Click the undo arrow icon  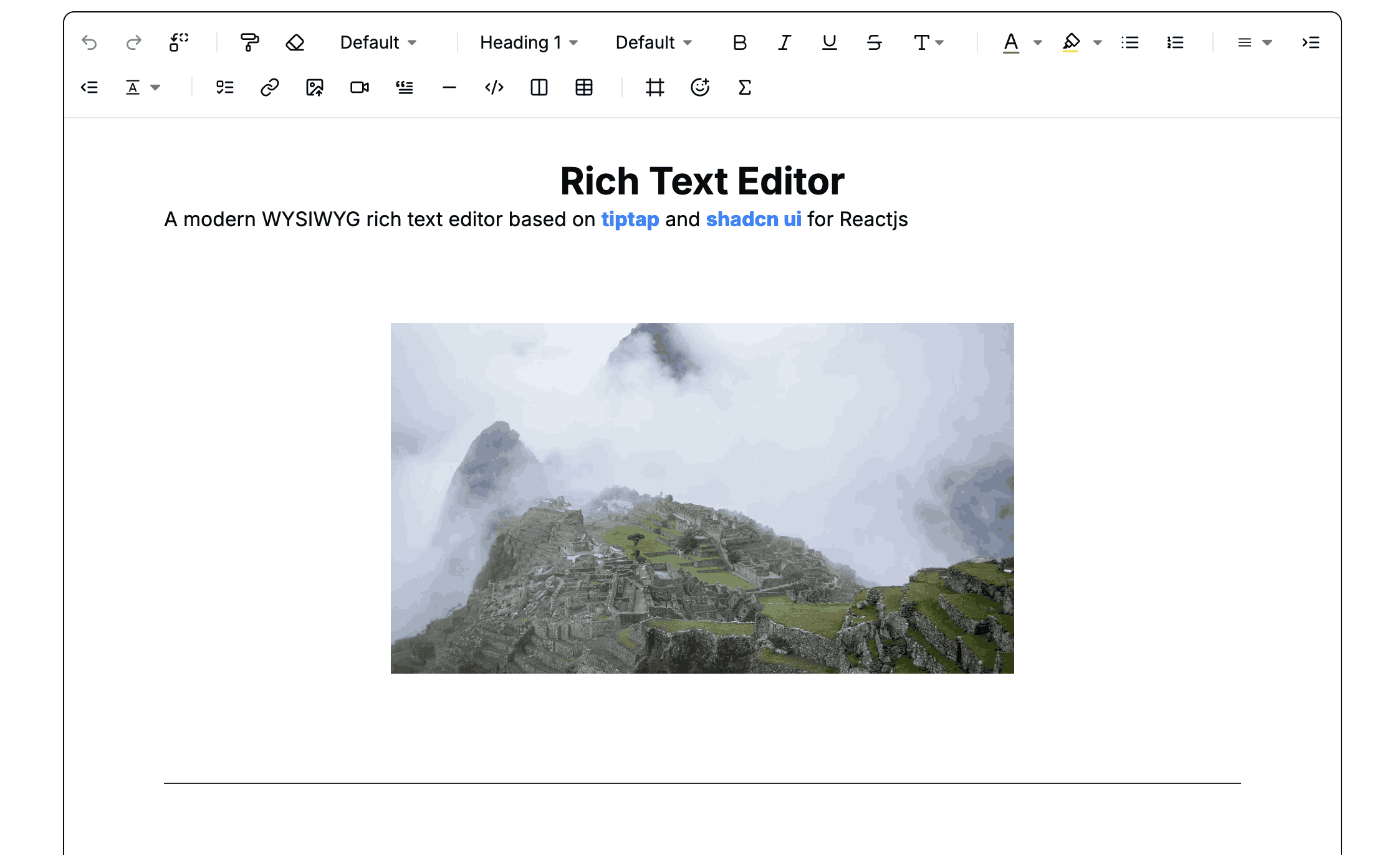pos(90,42)
